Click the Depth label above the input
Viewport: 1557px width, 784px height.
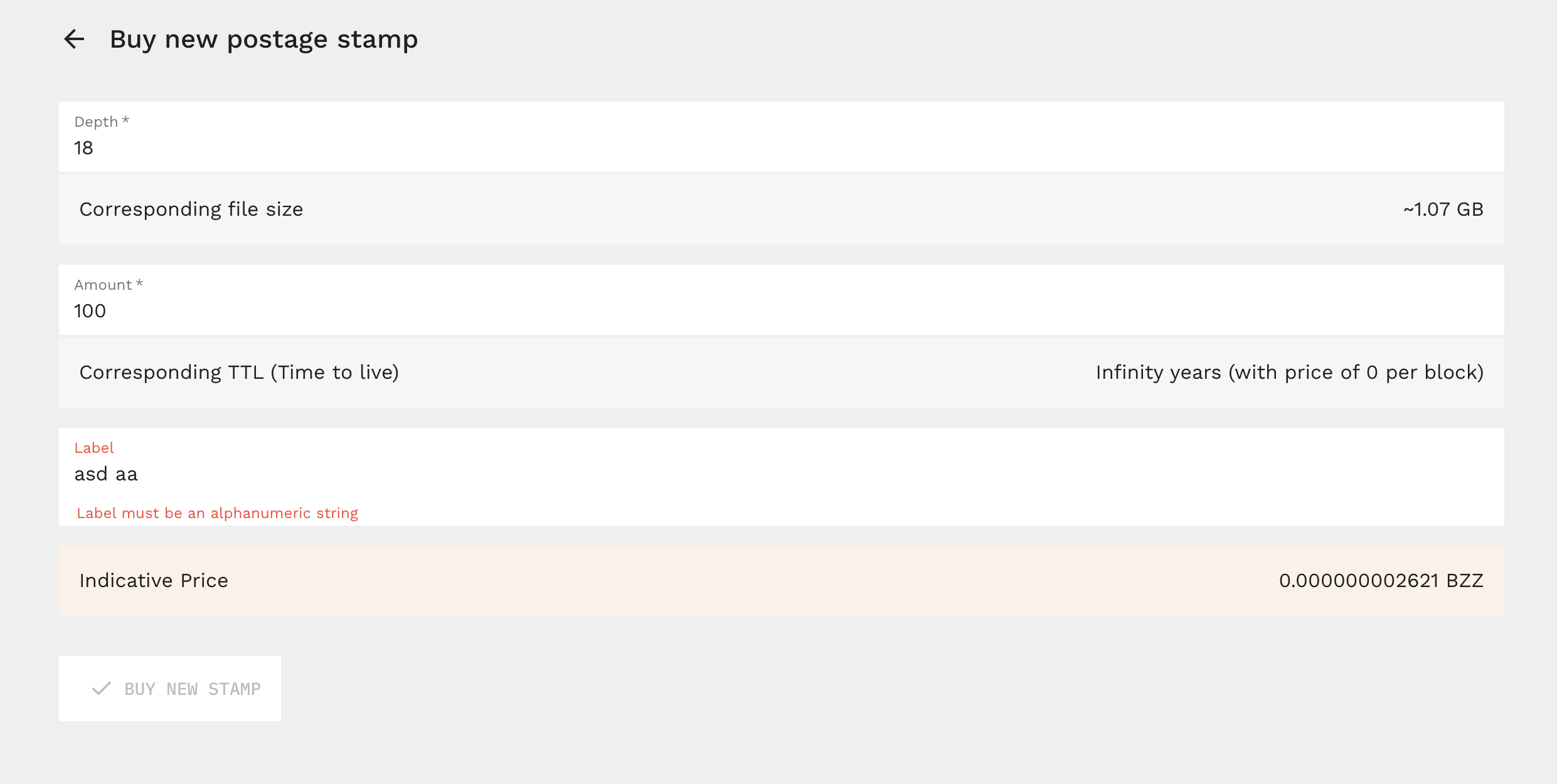tap(100, 122)
